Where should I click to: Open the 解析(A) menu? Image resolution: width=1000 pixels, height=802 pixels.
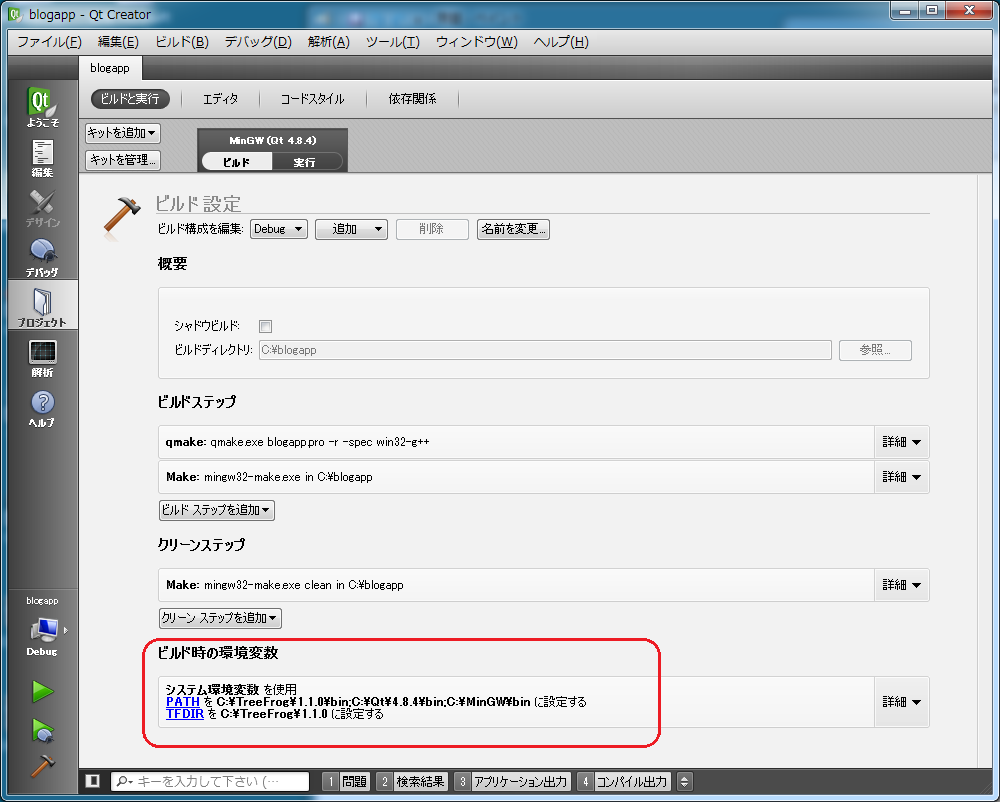328,42
